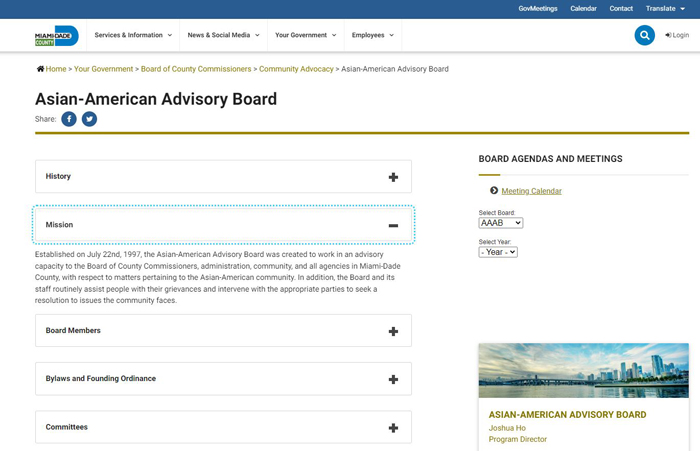Viewport: 700px width, 451px height.
Task: Click the arrow icon beside Meeting Calendar
Action: coord(494,191)
